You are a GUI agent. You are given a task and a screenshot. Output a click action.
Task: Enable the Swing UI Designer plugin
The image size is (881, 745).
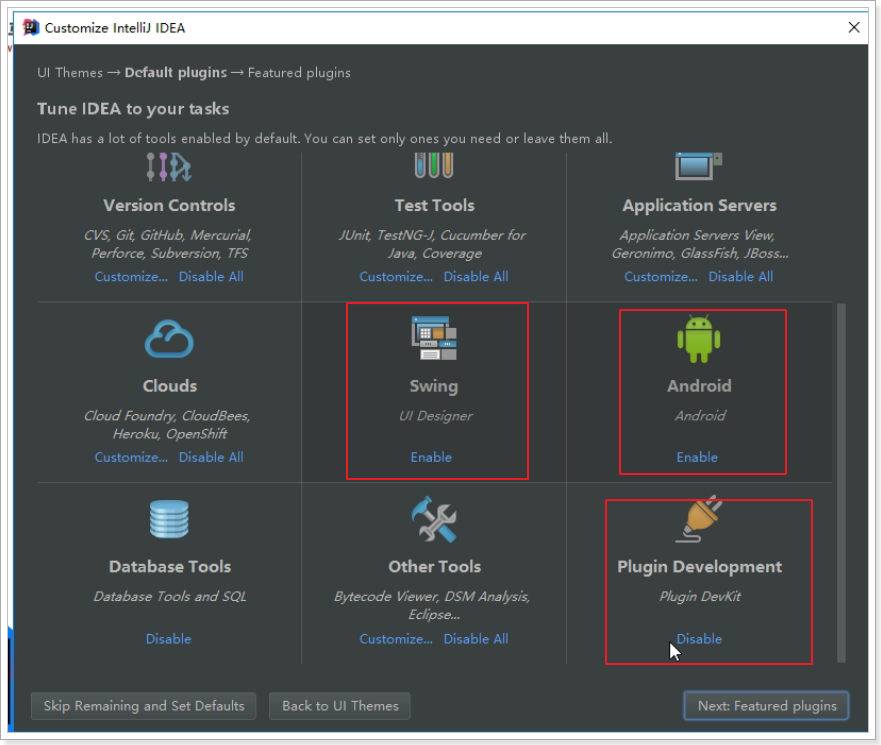[431, 457]
